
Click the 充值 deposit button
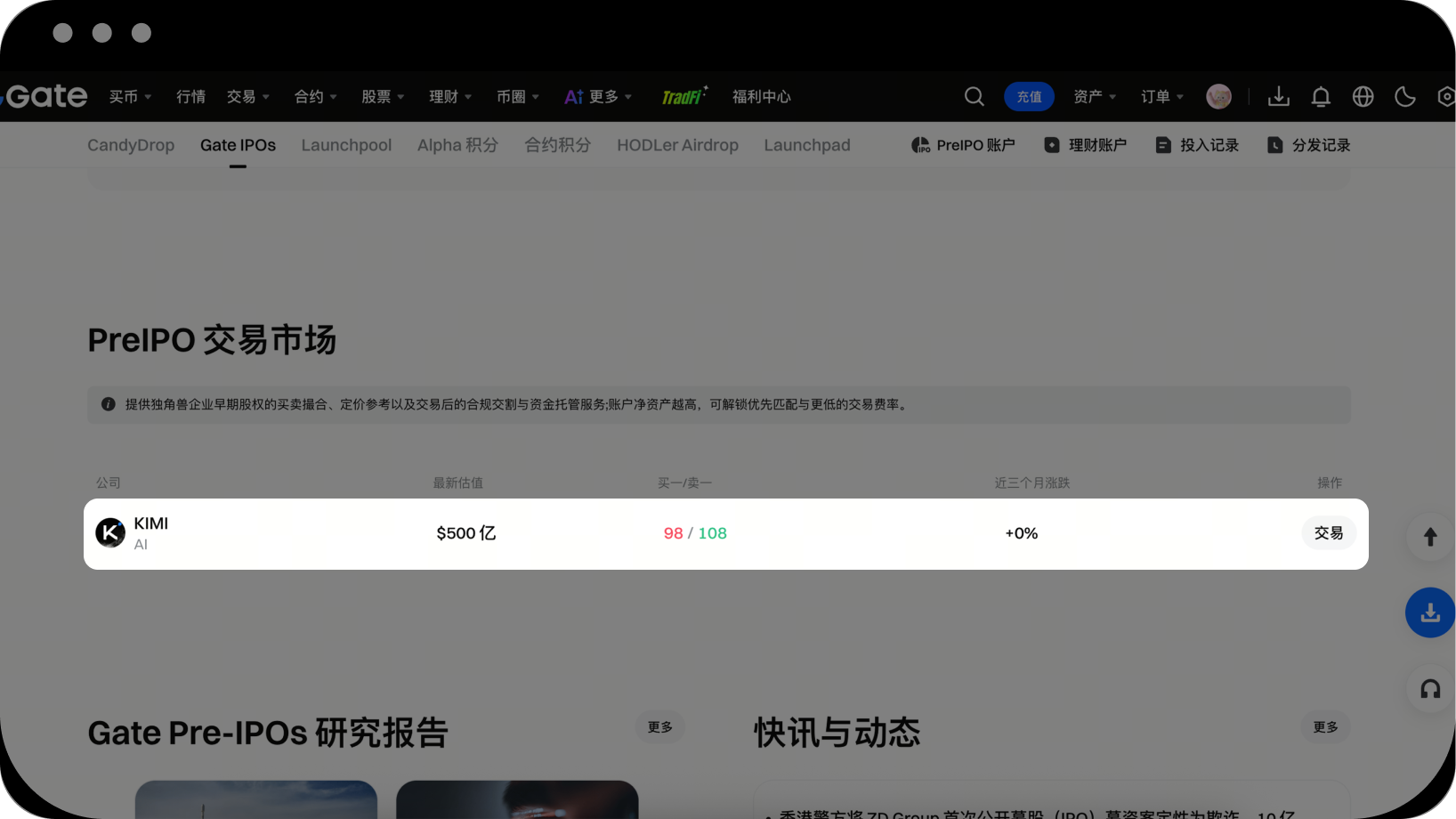click(x=1029, y=96)
